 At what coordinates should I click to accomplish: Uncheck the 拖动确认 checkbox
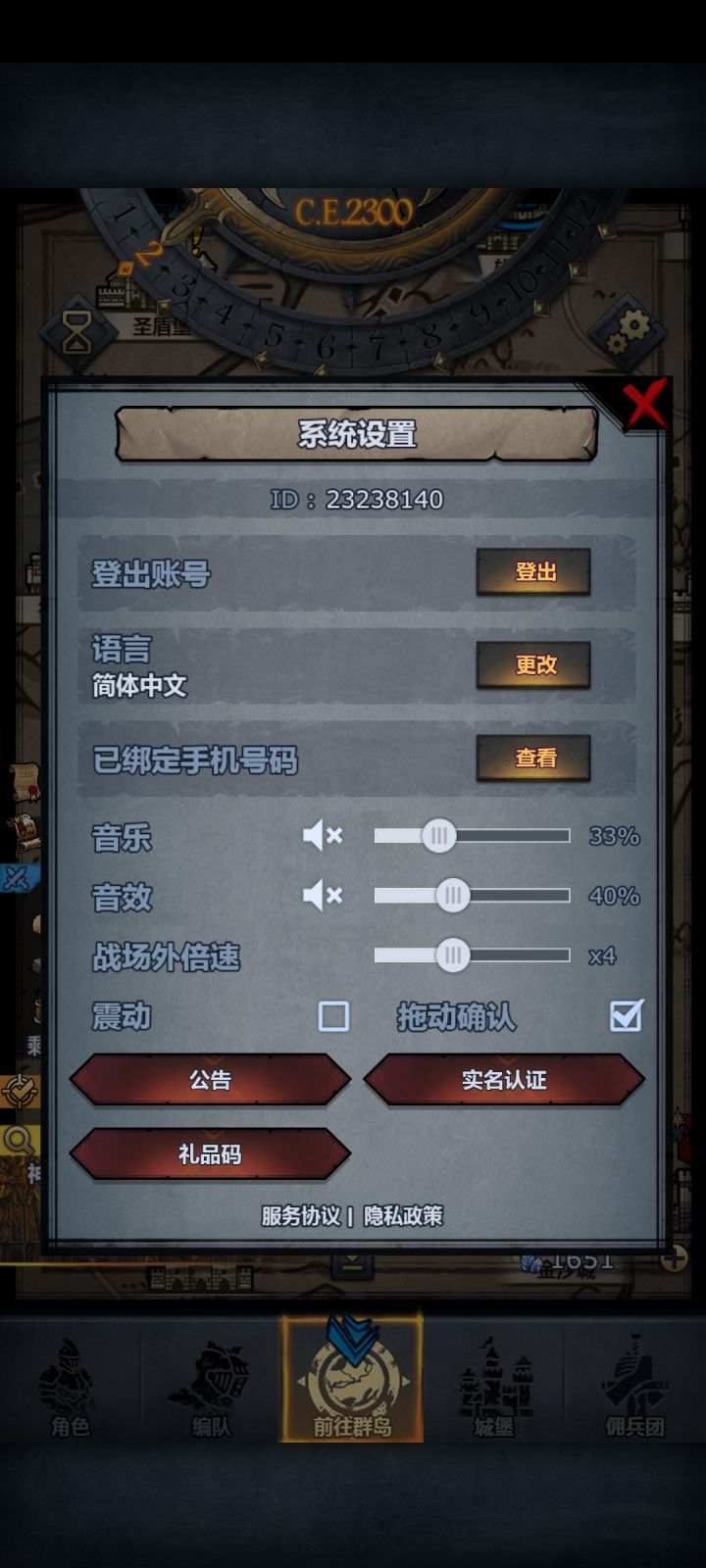click(x=626, y=1016)
